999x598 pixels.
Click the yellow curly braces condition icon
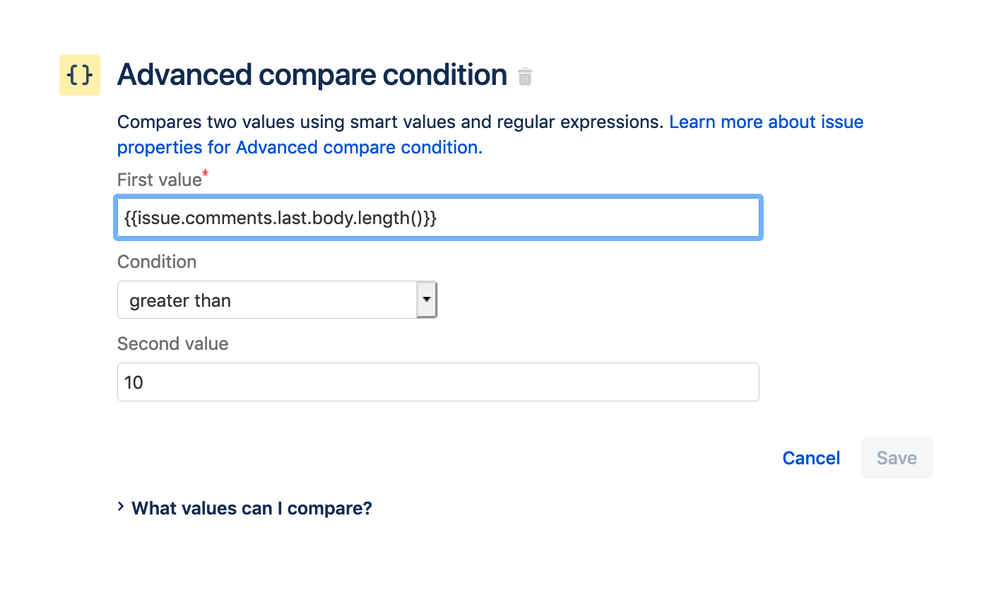79,75
